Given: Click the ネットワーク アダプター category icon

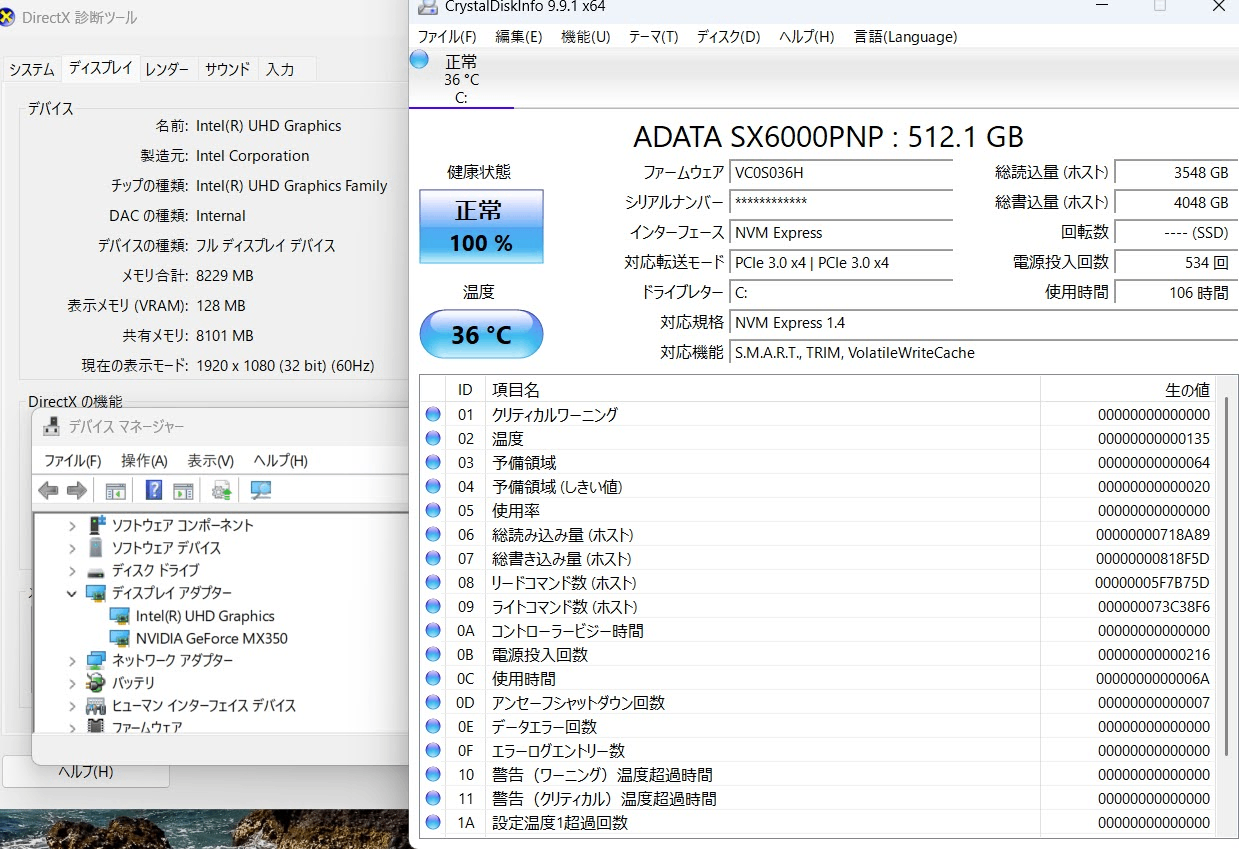Looking at the screenshot, I should pos(96,660).
